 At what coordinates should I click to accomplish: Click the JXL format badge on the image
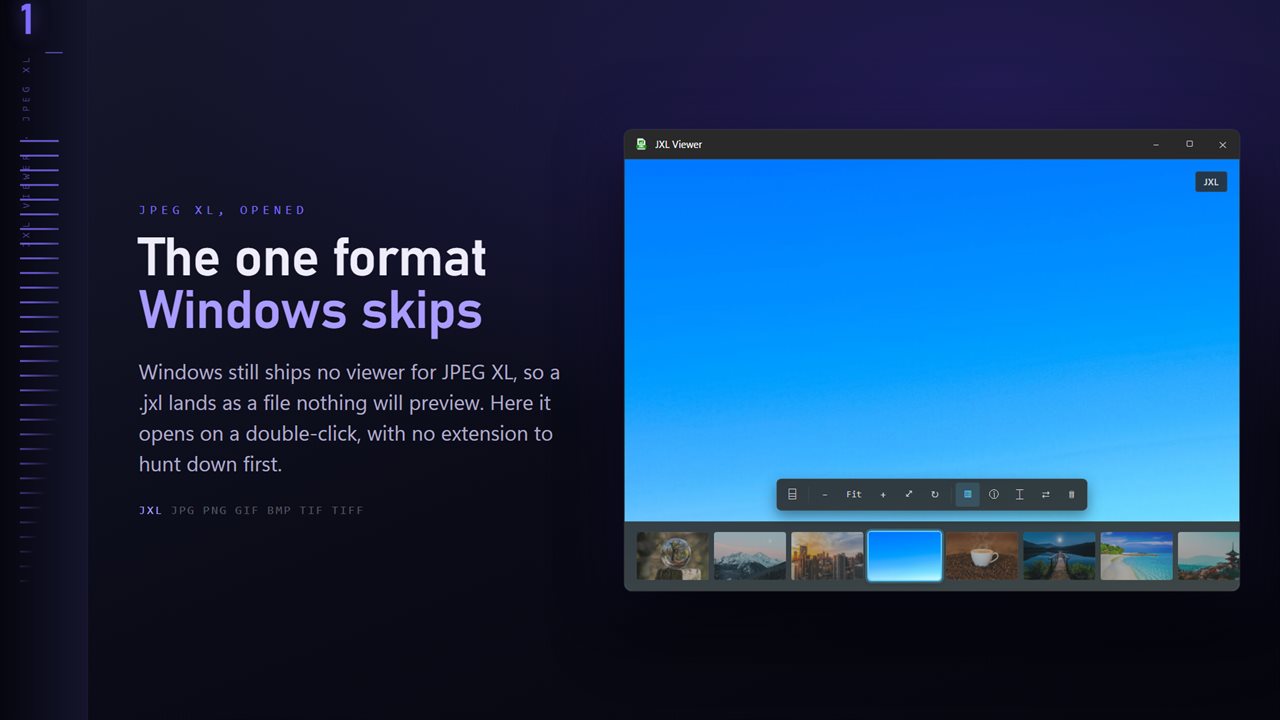click(x=1211, y=182)
